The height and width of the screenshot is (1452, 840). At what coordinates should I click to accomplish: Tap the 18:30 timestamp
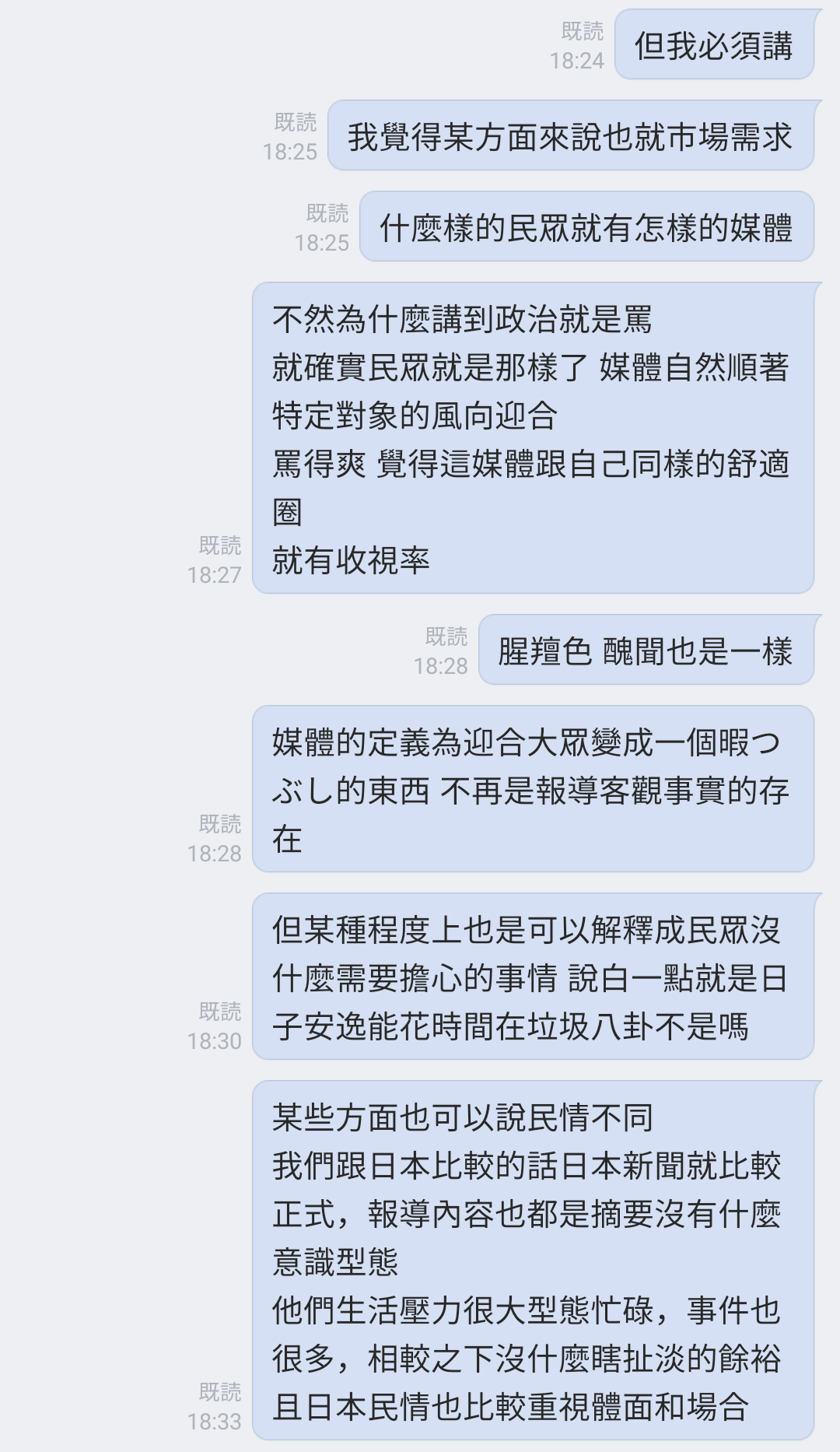214,1041
